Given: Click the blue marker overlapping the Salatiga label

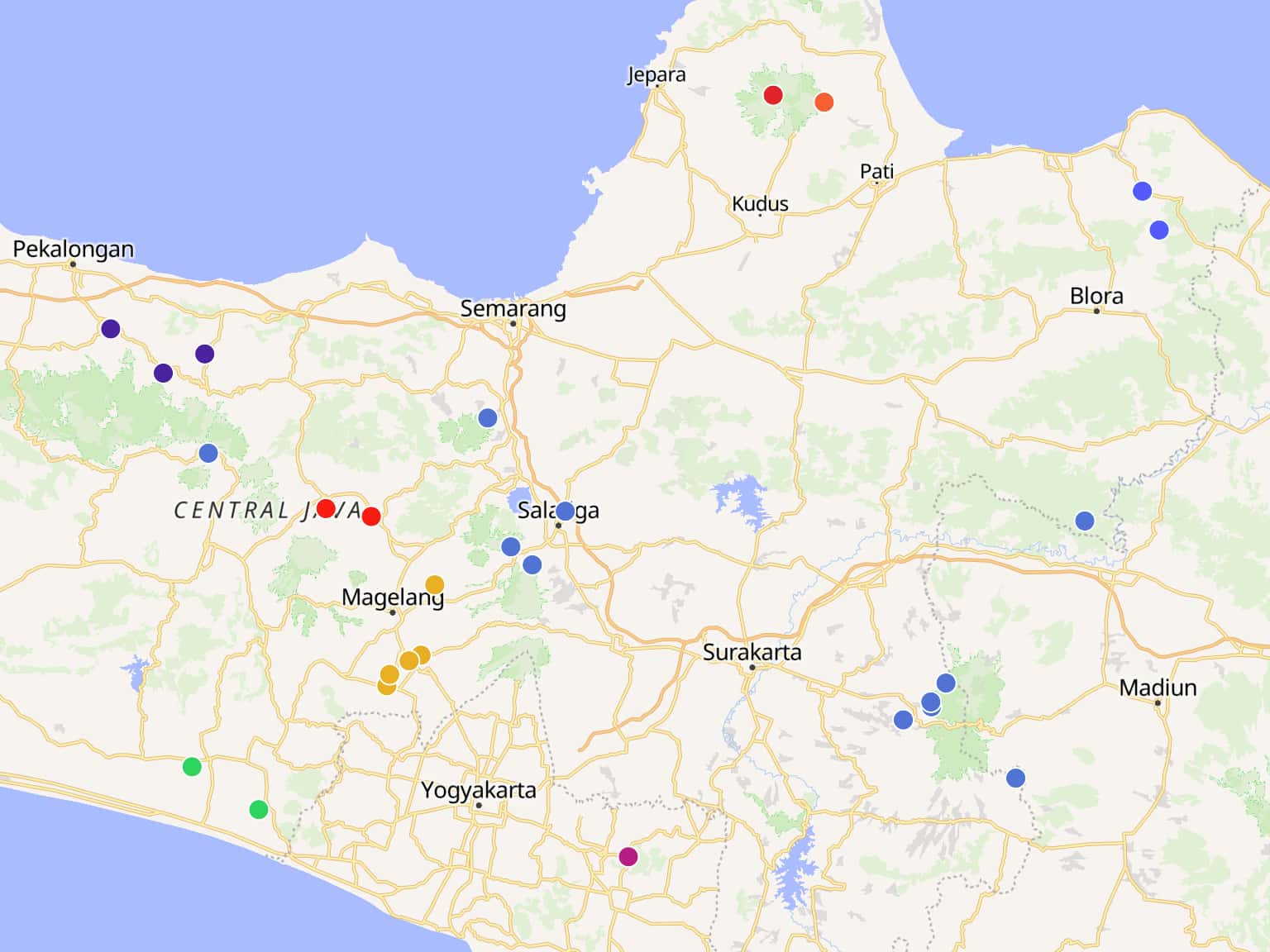Looking at the screenshot, I should (x=565, y=511).
